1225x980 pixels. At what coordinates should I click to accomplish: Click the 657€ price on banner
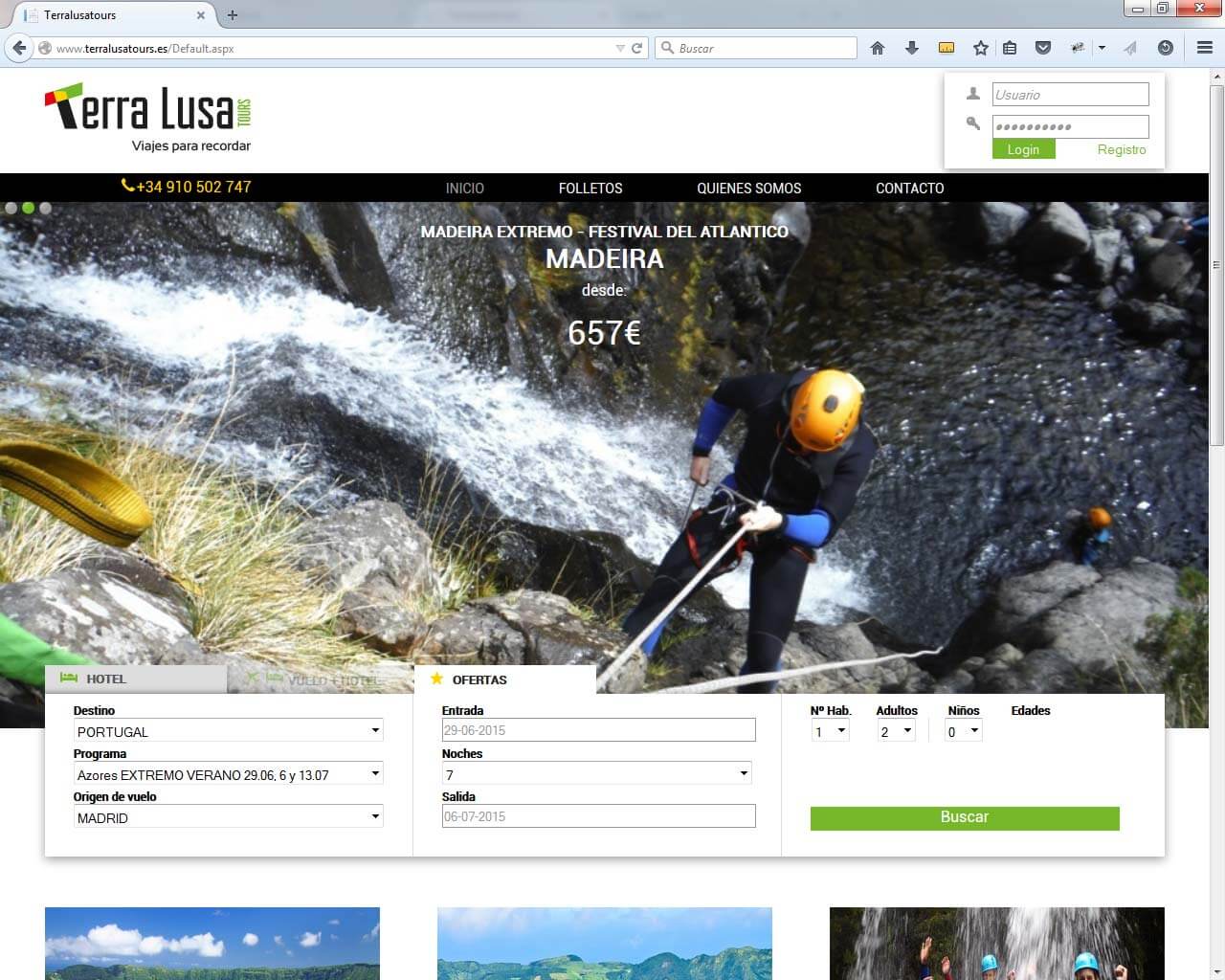[x=604, y=333]
